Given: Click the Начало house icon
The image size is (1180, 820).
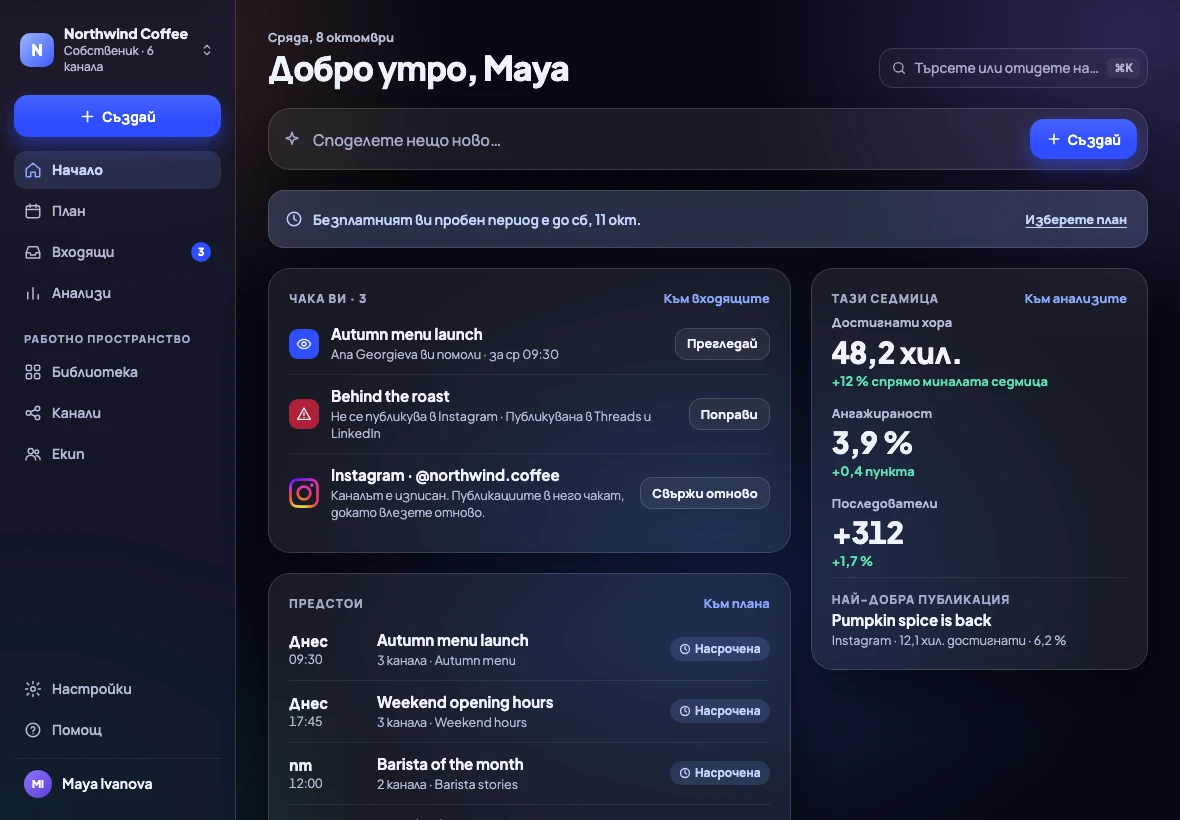Looking at the screenshot, I should [33, 170].
